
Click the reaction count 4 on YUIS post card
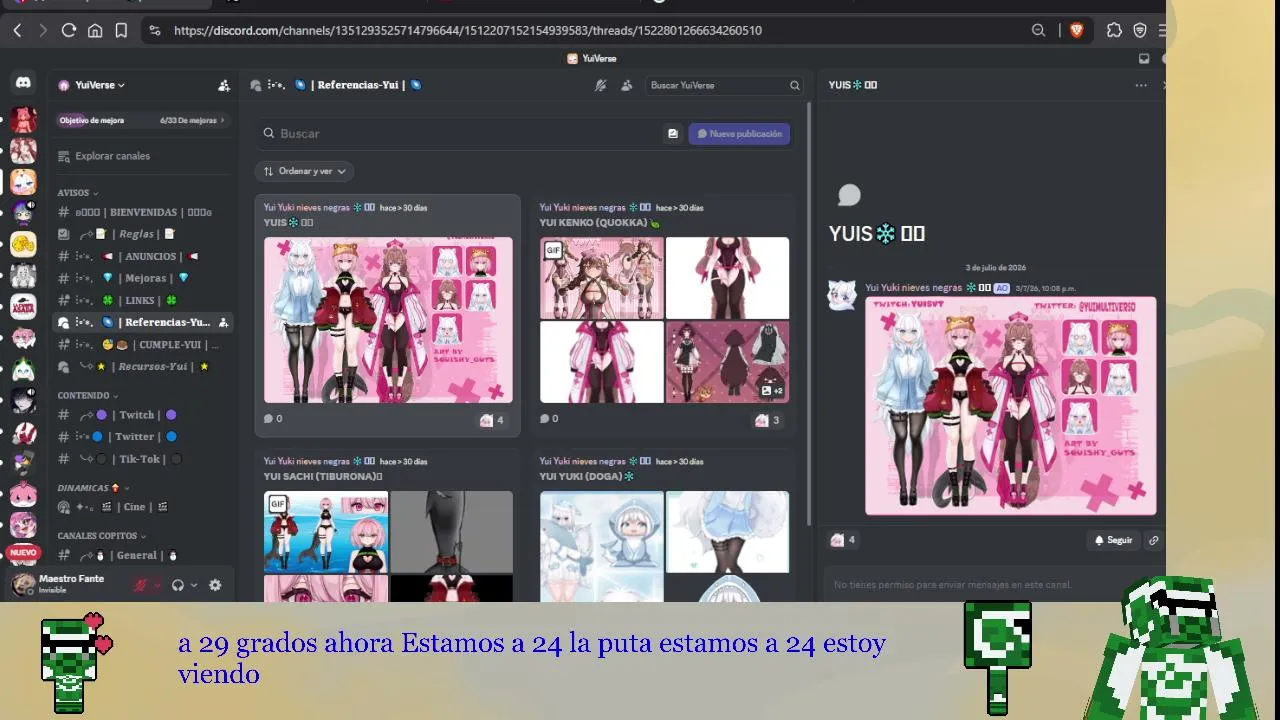click(x=493, y=420)
